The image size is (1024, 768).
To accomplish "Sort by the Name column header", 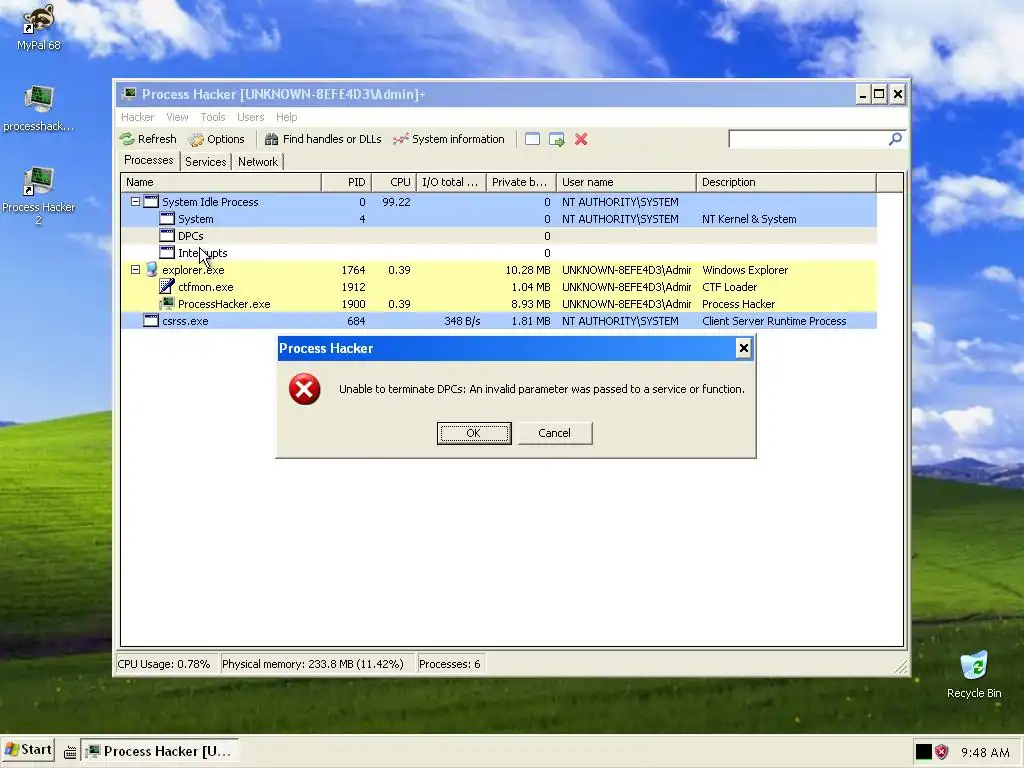I will [x=221, y=182].
